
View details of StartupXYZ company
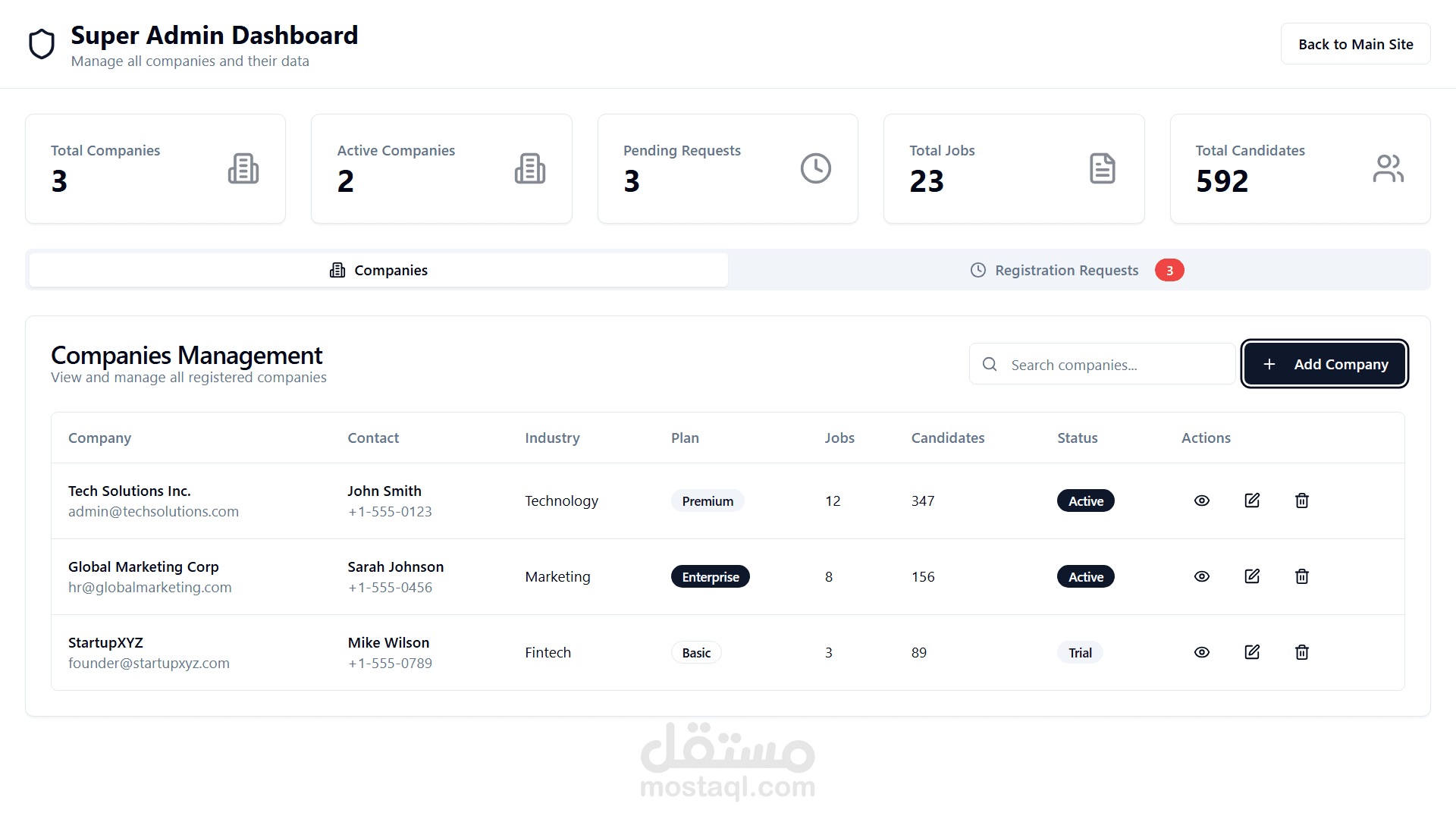1202,652
